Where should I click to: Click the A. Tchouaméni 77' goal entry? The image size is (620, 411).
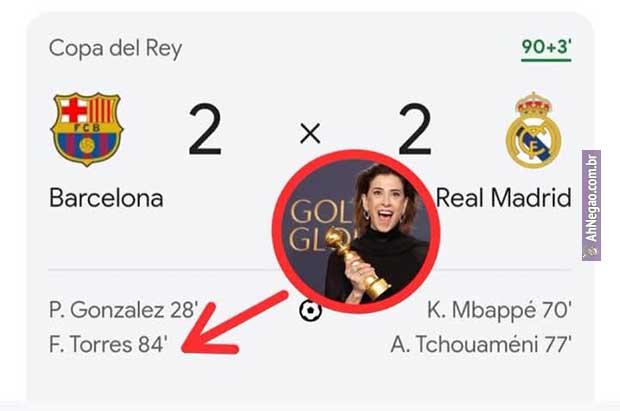[481, 345]
